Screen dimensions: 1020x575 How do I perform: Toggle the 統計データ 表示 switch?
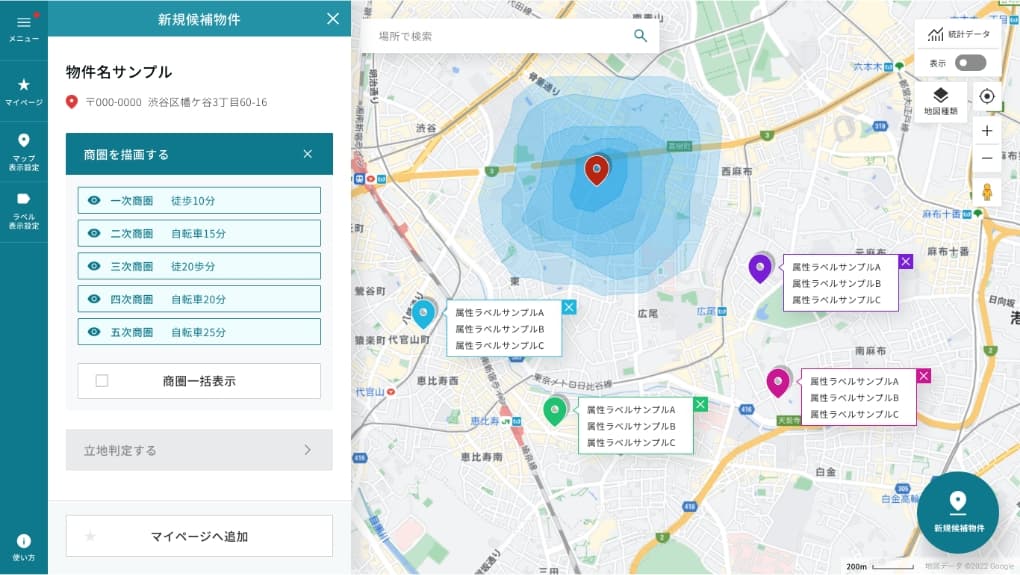969,63
